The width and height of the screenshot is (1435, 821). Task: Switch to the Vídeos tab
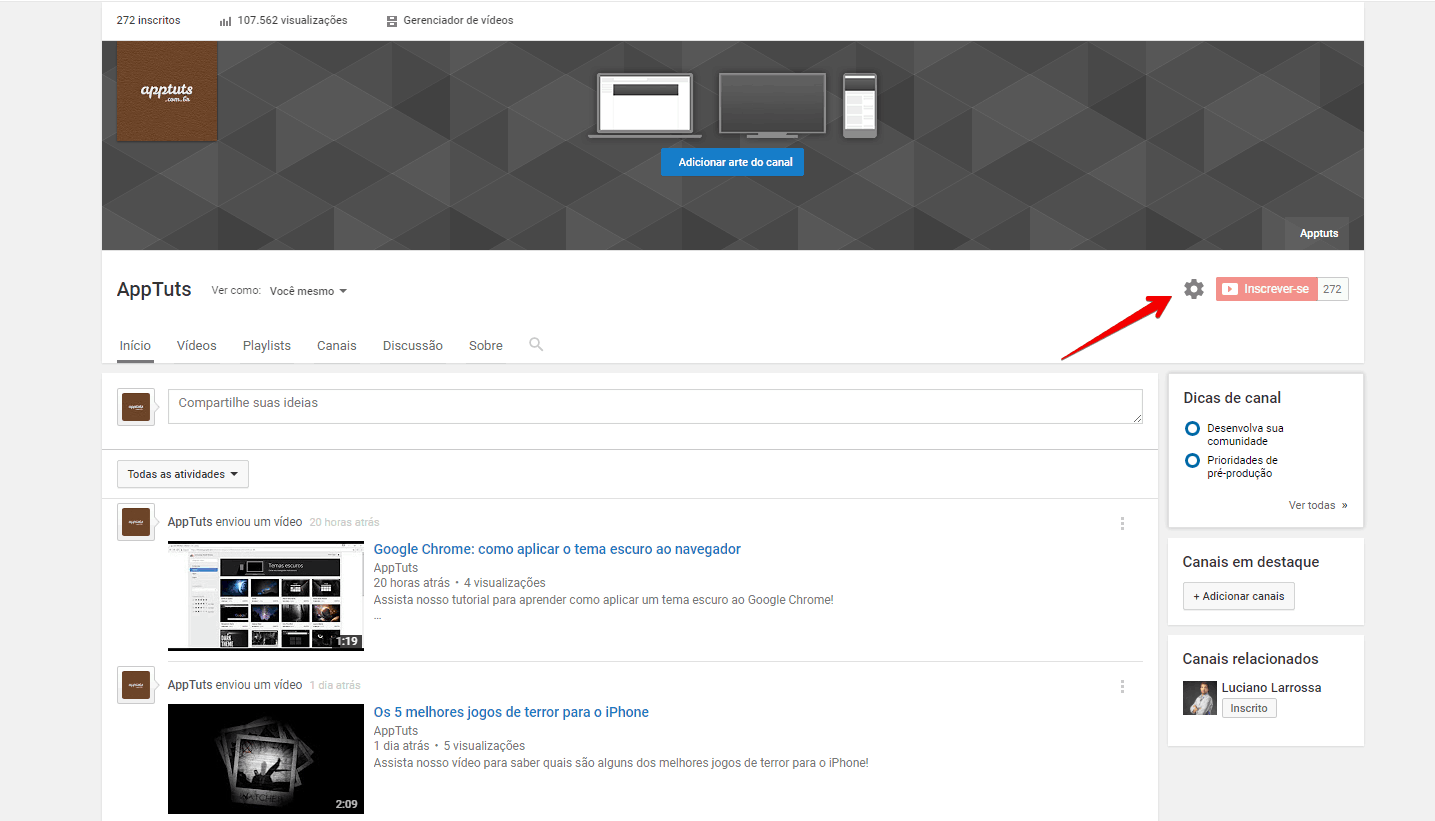click(197, 345)
